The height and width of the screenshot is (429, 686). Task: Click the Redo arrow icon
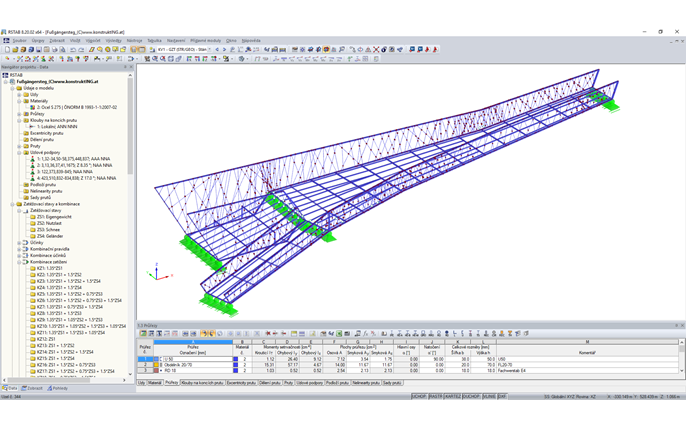[81, 49]
